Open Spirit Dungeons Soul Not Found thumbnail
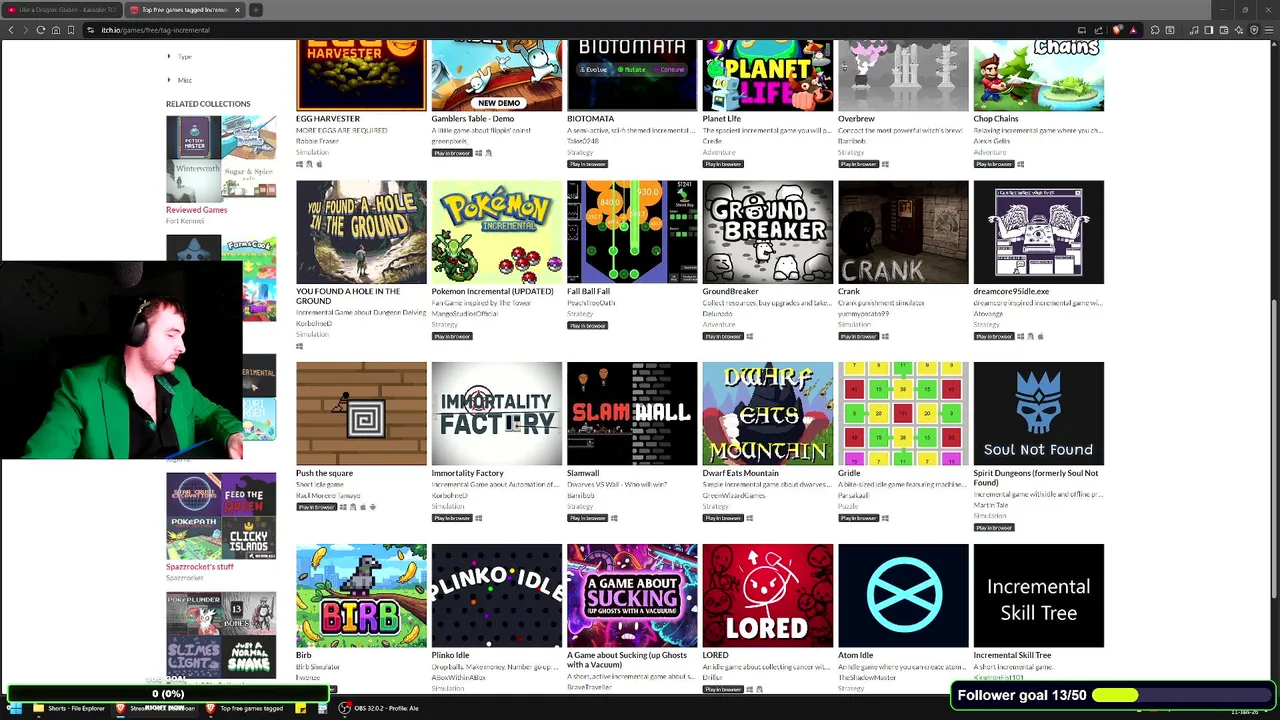This screenshot has height=720, width=1280. (1039, 414)
